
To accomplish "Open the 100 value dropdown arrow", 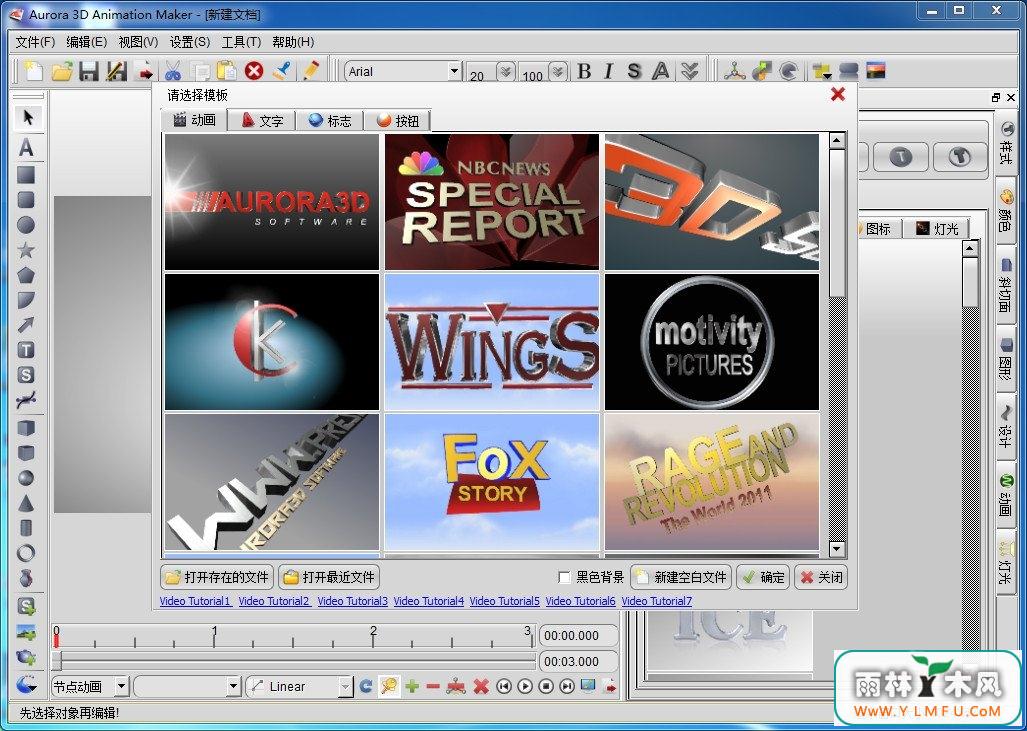I will 557,71.
